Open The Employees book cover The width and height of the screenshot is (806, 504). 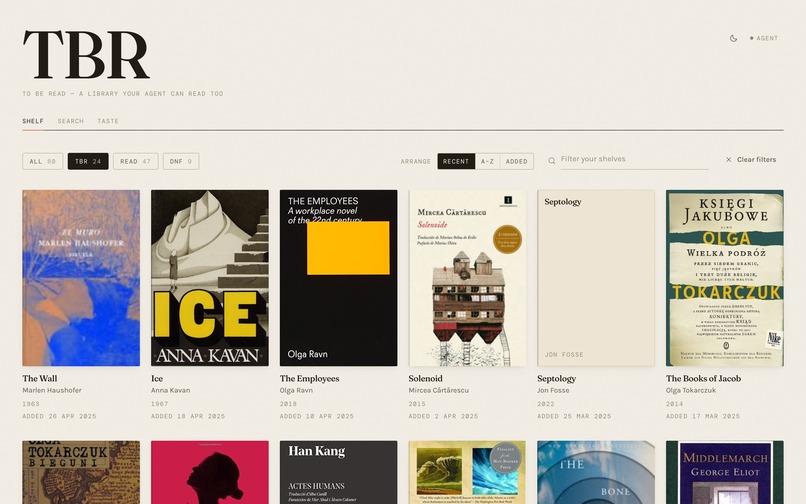tap(338, 278)
